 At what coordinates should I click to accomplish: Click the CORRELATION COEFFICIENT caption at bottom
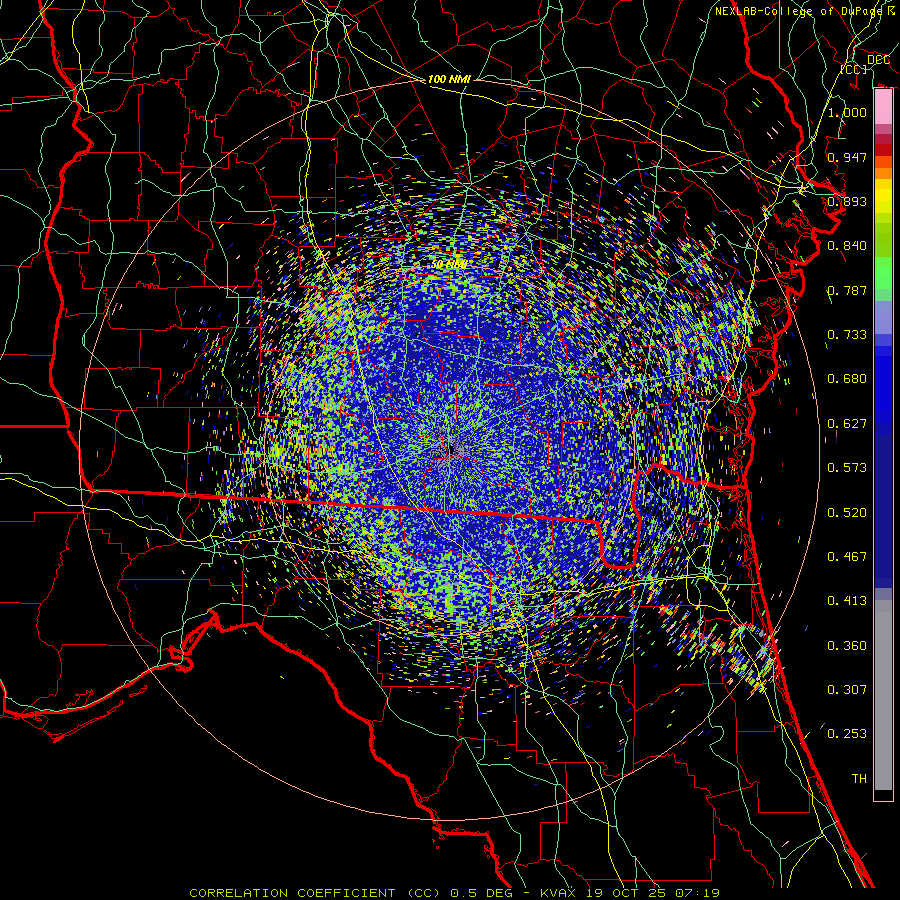(x=292, y=893)
